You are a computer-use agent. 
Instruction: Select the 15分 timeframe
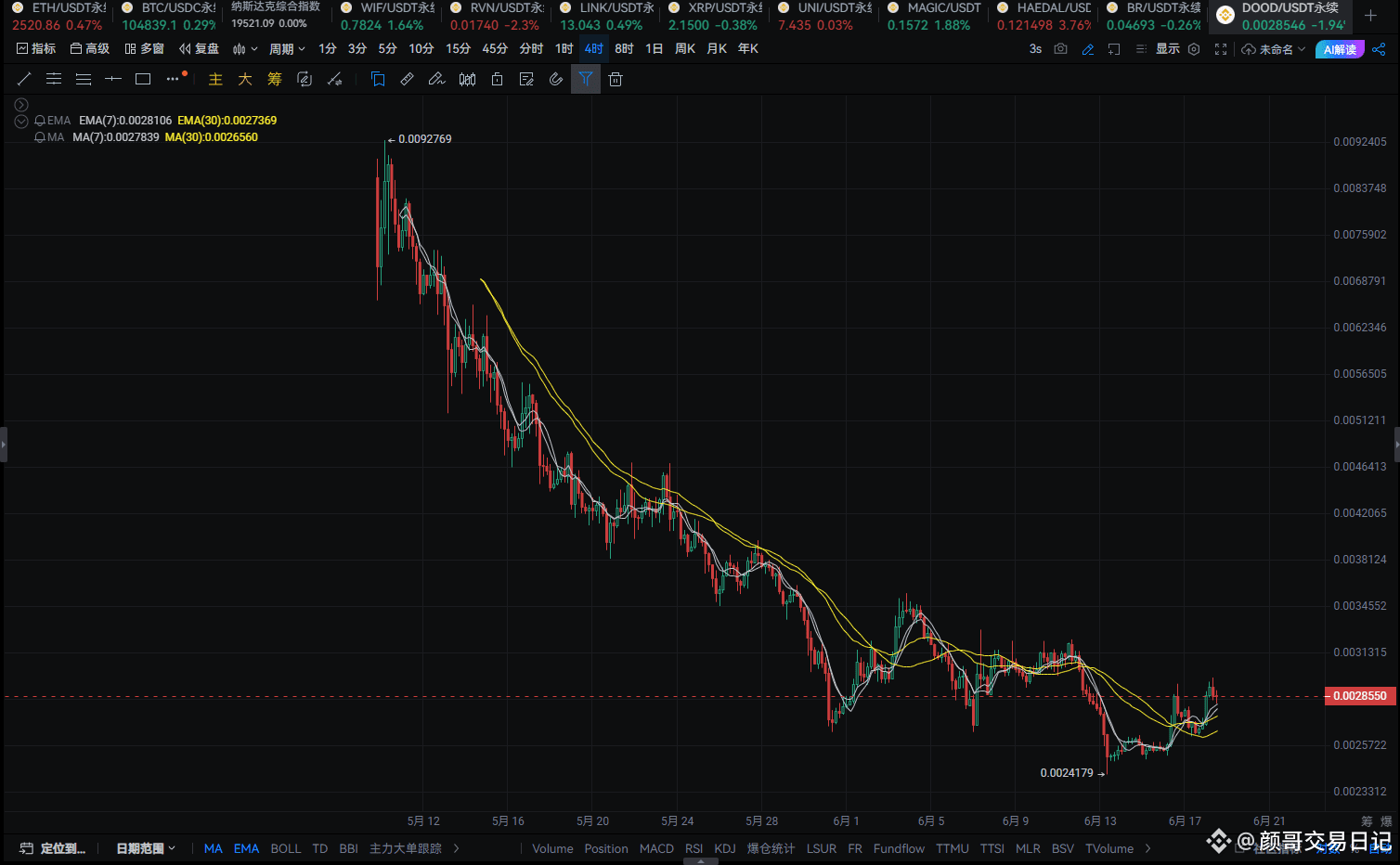tap(458, 49)
